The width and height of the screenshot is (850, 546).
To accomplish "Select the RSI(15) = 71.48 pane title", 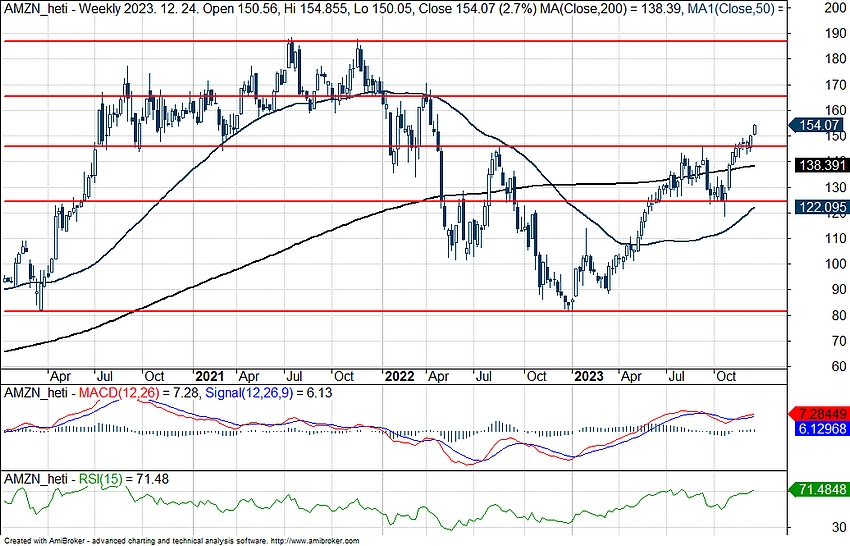I will [x=124, y=479].
